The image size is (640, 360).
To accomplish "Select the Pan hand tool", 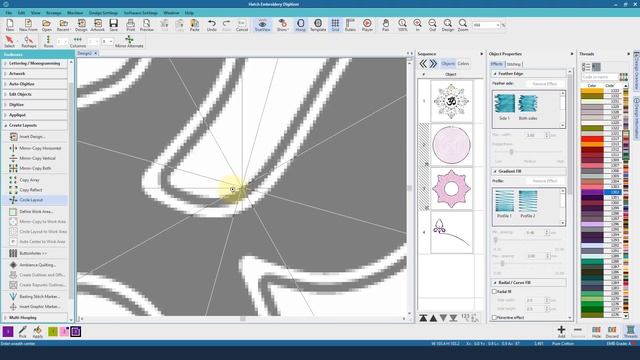I will tap(386, 25).
